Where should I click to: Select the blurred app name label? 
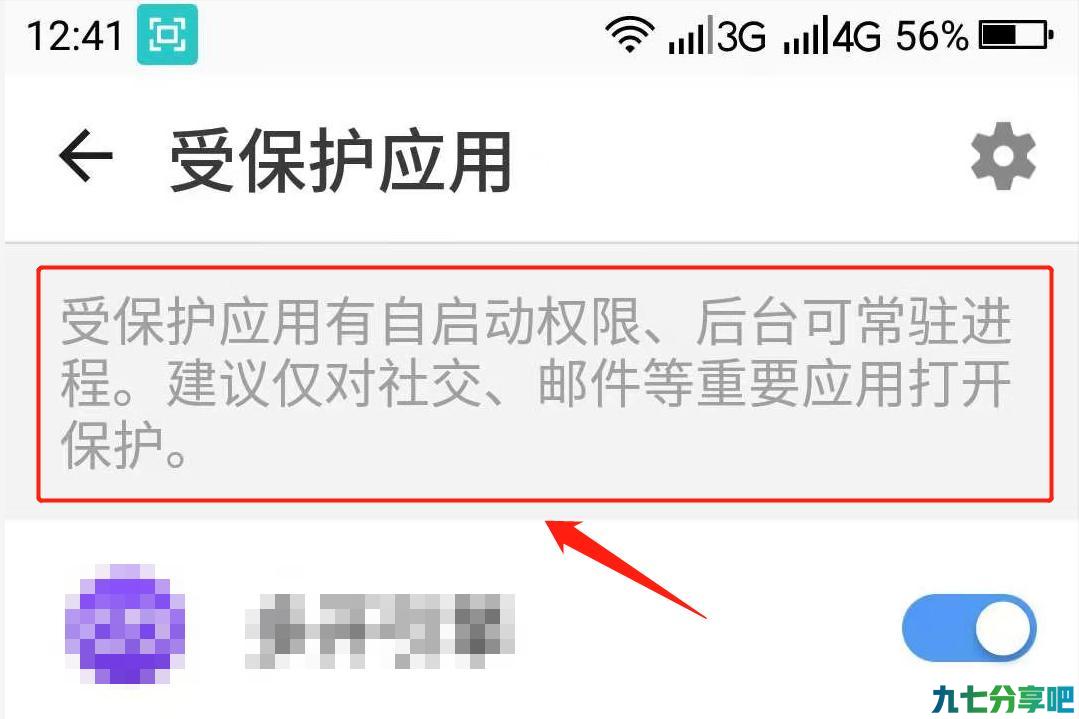click(380, 630)
